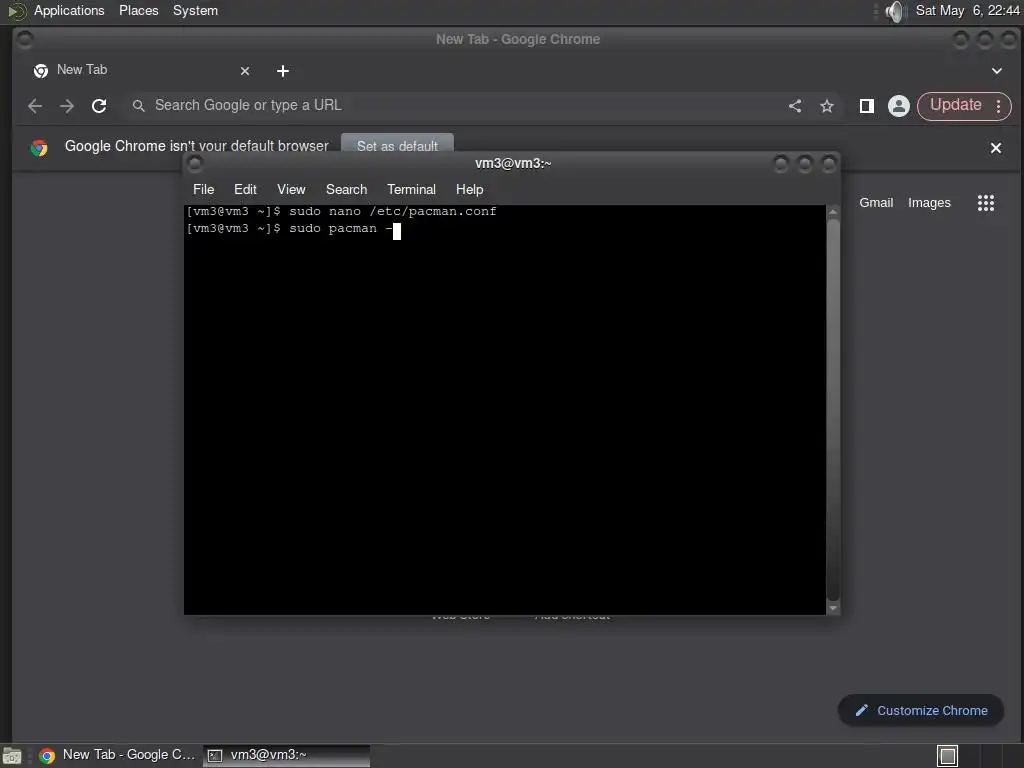Click the terminal title bar vm3@vm3:~
1024x768 pixels.
coord(513,163)
